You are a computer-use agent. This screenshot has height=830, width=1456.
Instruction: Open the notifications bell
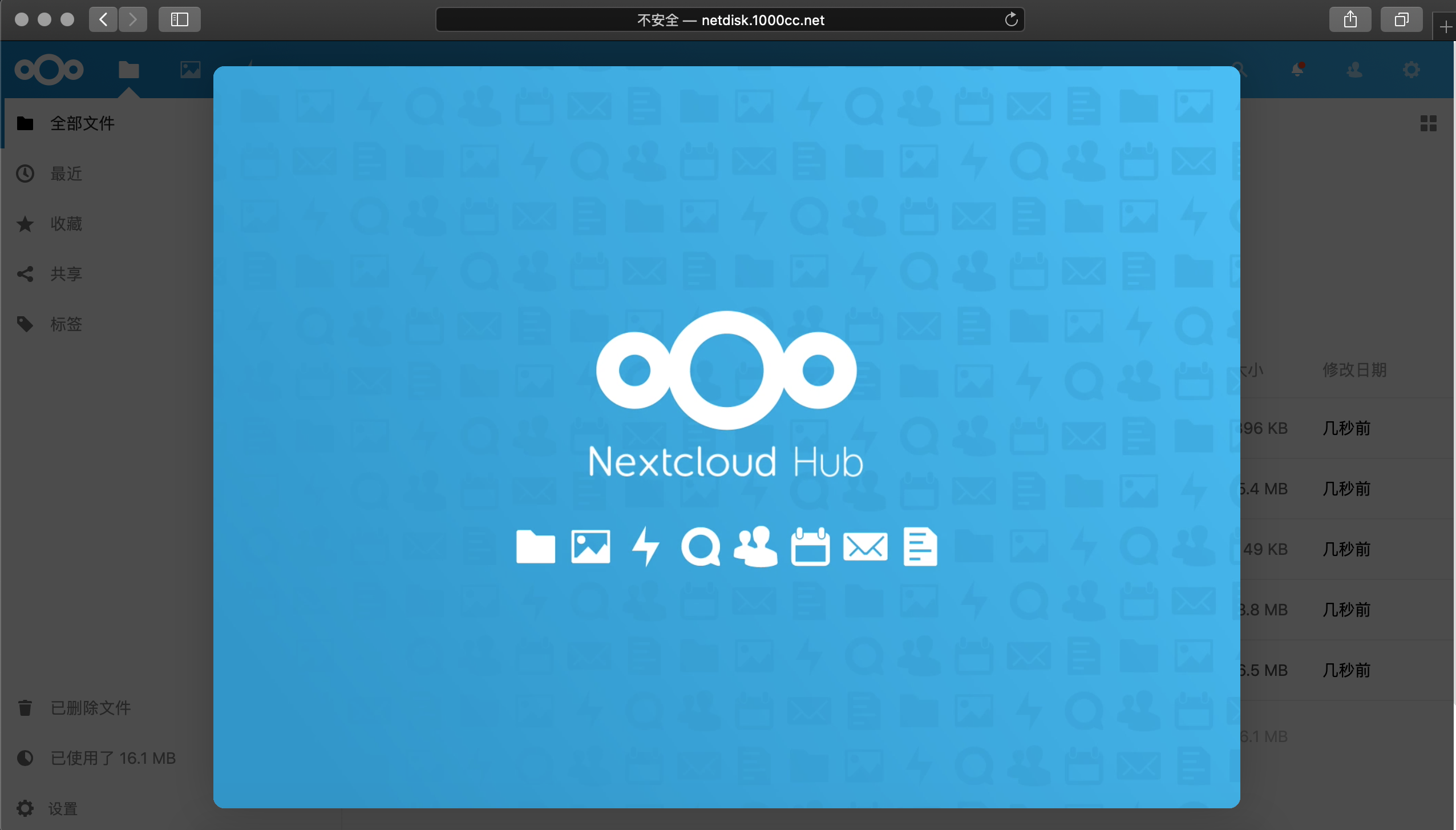[x=1297, y=70]
